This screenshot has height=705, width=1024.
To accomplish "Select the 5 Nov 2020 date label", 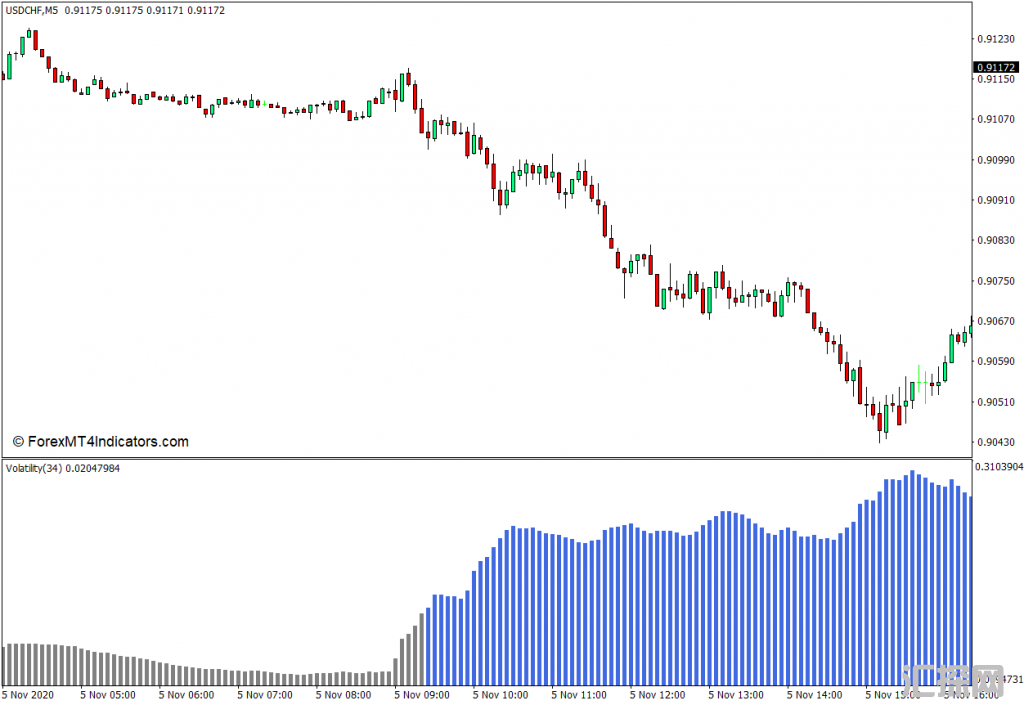I will [x=29, y=694].
